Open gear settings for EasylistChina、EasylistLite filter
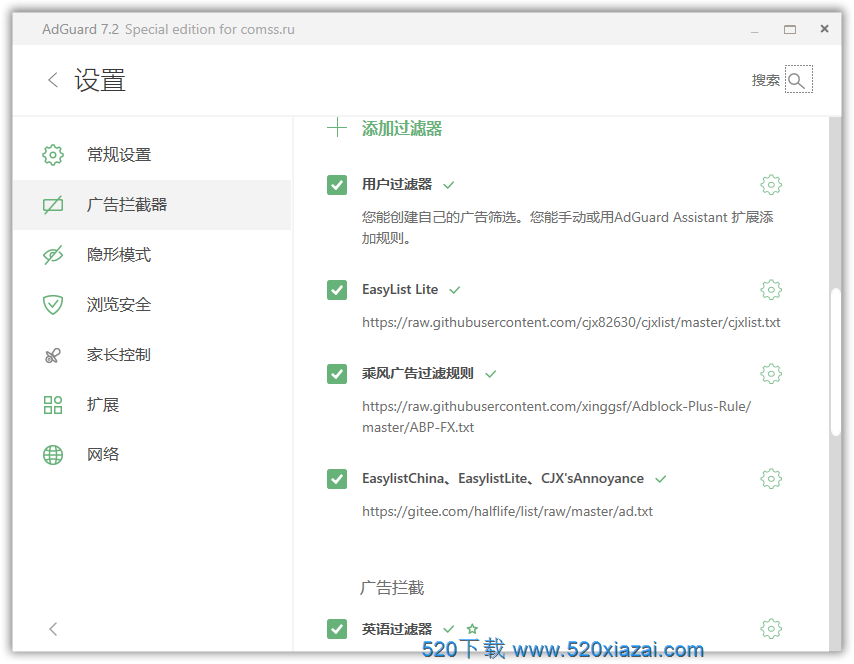Screen dimensions: 854x664 (x=771, y=479)
